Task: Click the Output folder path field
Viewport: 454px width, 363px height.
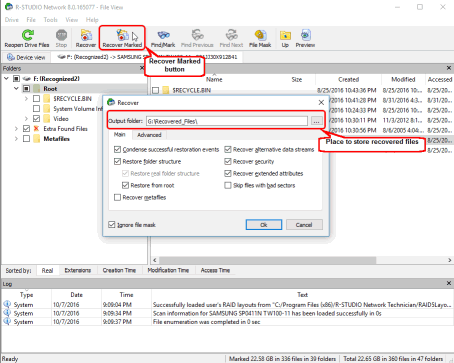Action: point(227,121)
